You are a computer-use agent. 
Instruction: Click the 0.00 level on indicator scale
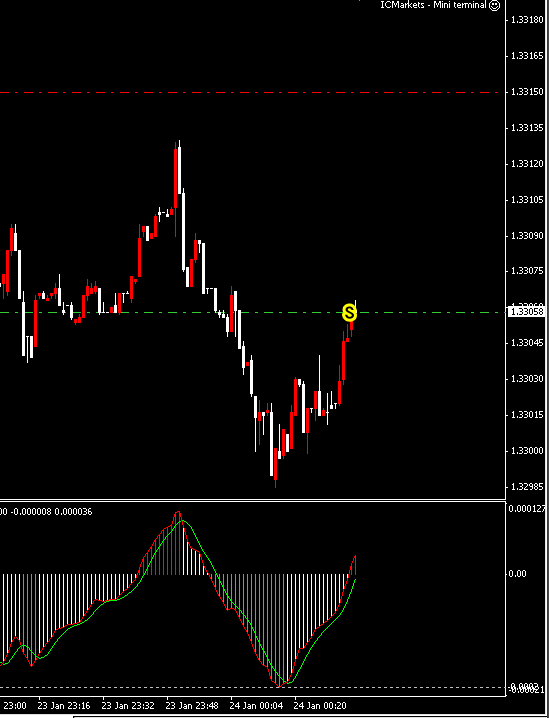pos(518,574)
